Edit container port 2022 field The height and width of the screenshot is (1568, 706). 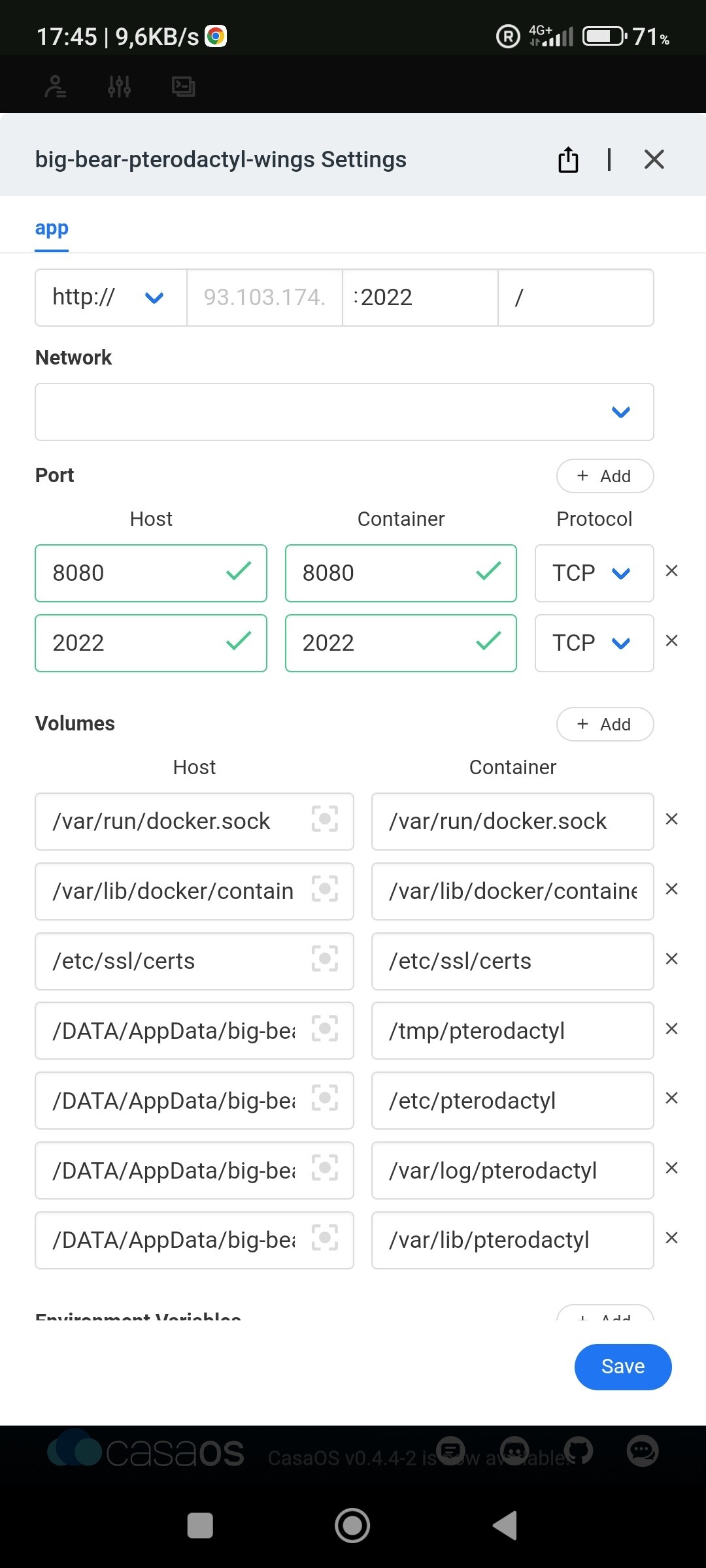tap(401, 643)
